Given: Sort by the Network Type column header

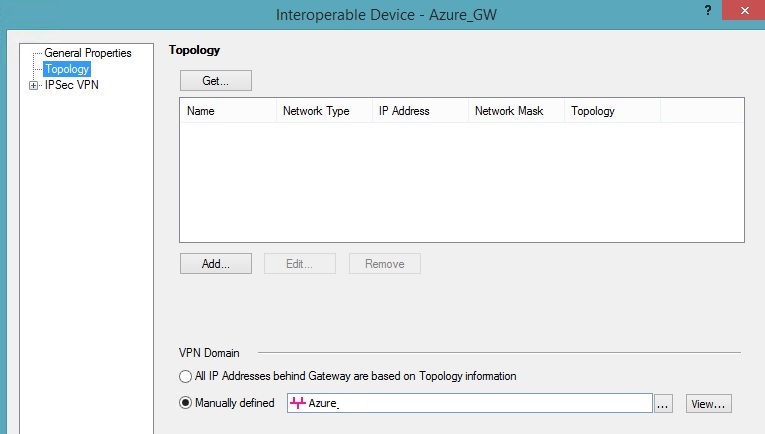Looking at the screenshot, I should tap(324, 111).
